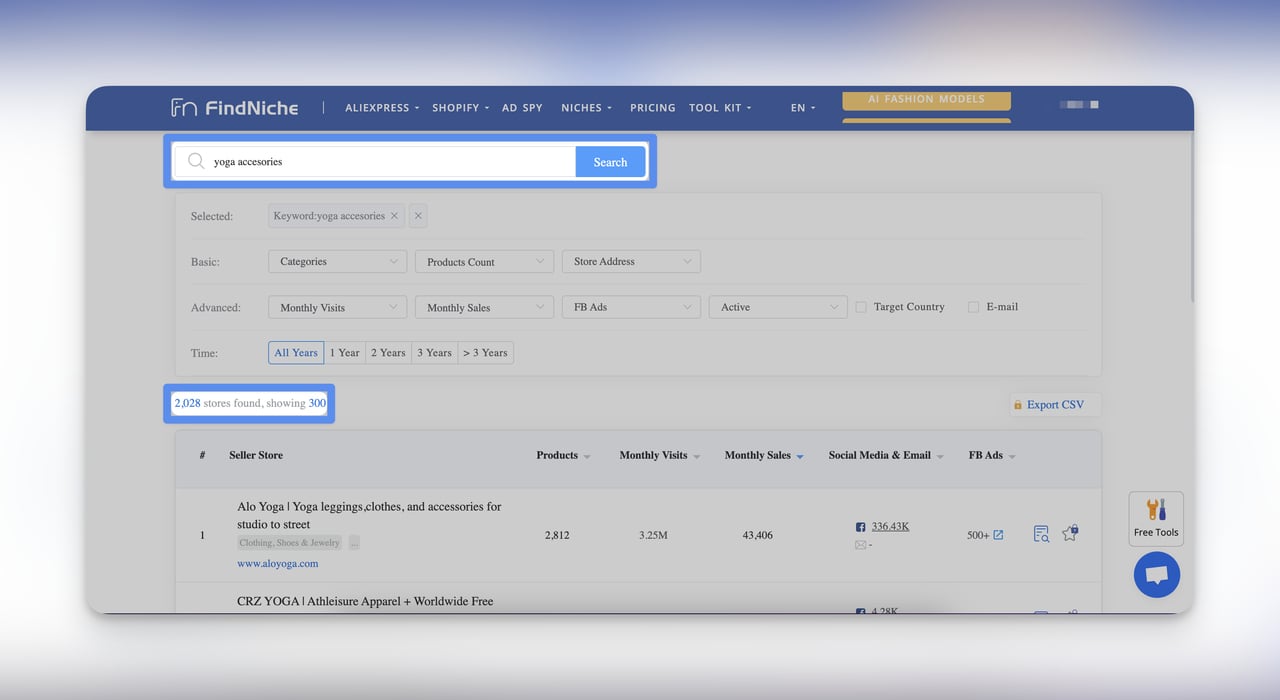Sort by Products column arrow
1280x700 pixels.
point(587,457)
